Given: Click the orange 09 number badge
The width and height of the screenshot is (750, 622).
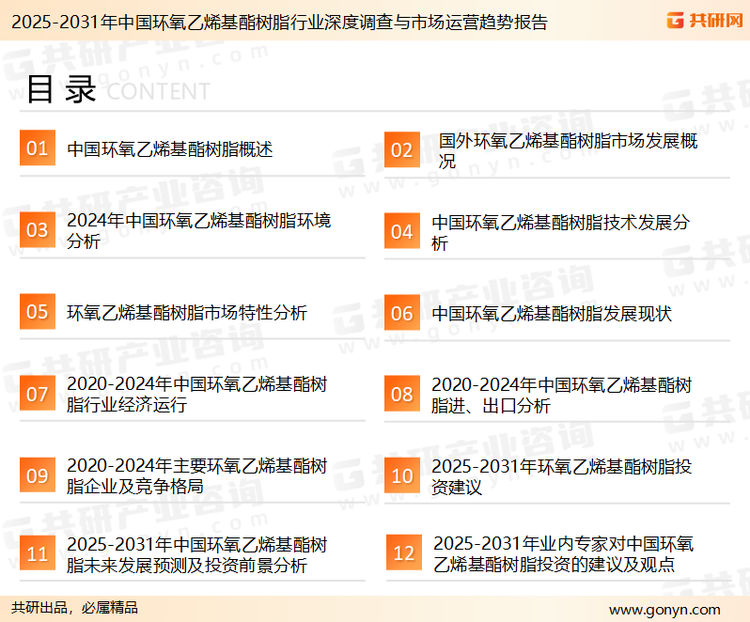Looking at the screenshot, I should 37,475.
